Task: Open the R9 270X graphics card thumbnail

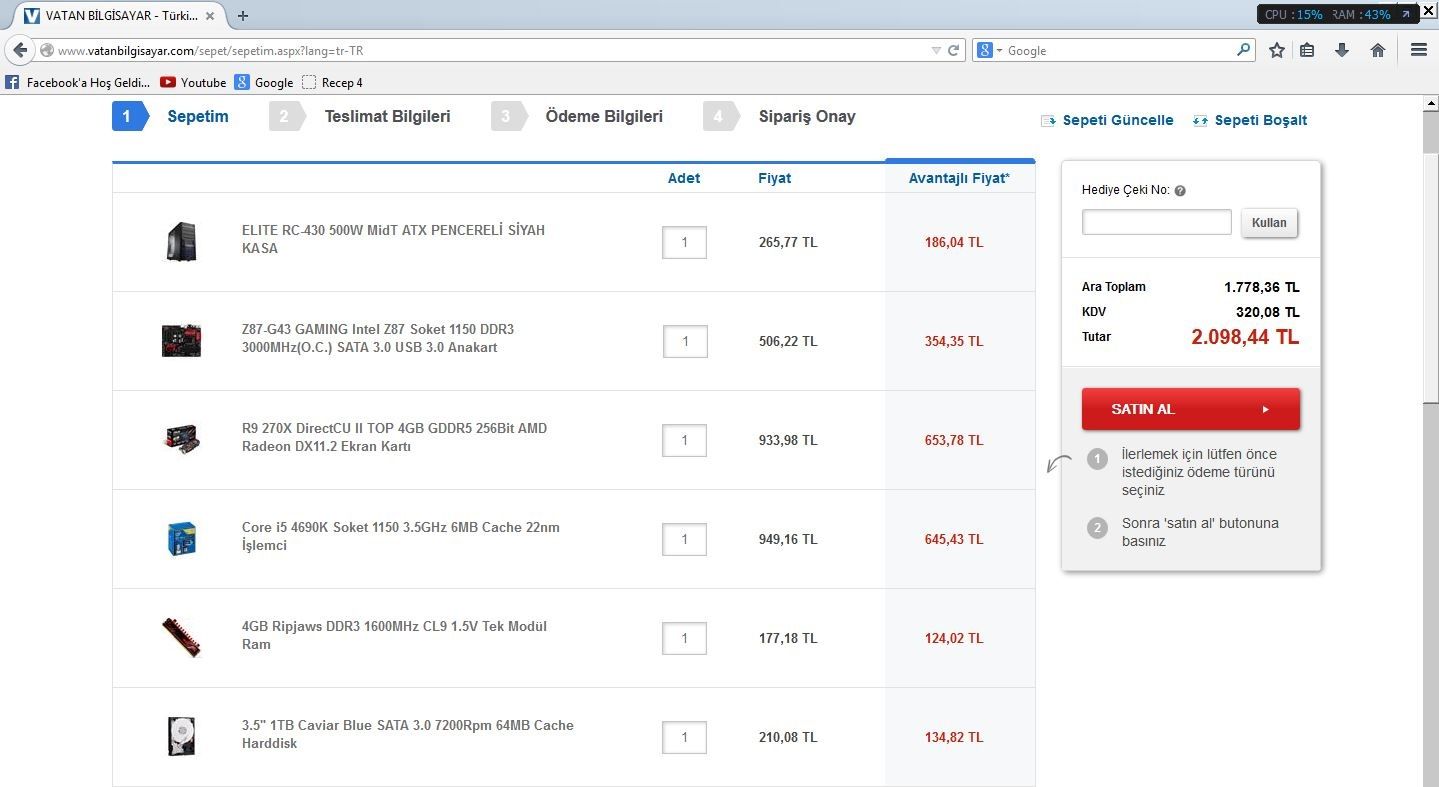Action: tap(181, 440)
